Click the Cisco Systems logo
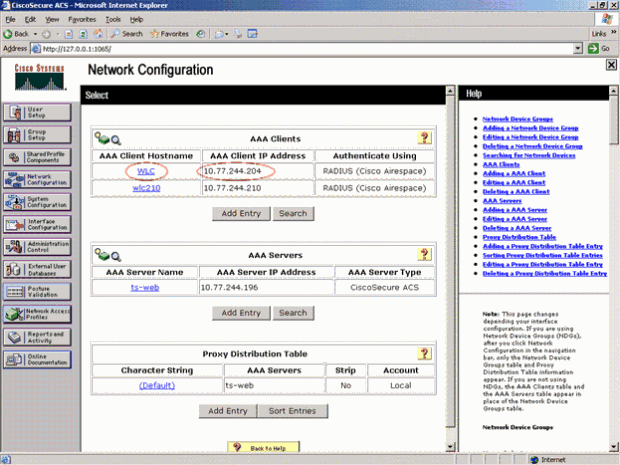This screenshot has width=620, height=465. [40, 77]
